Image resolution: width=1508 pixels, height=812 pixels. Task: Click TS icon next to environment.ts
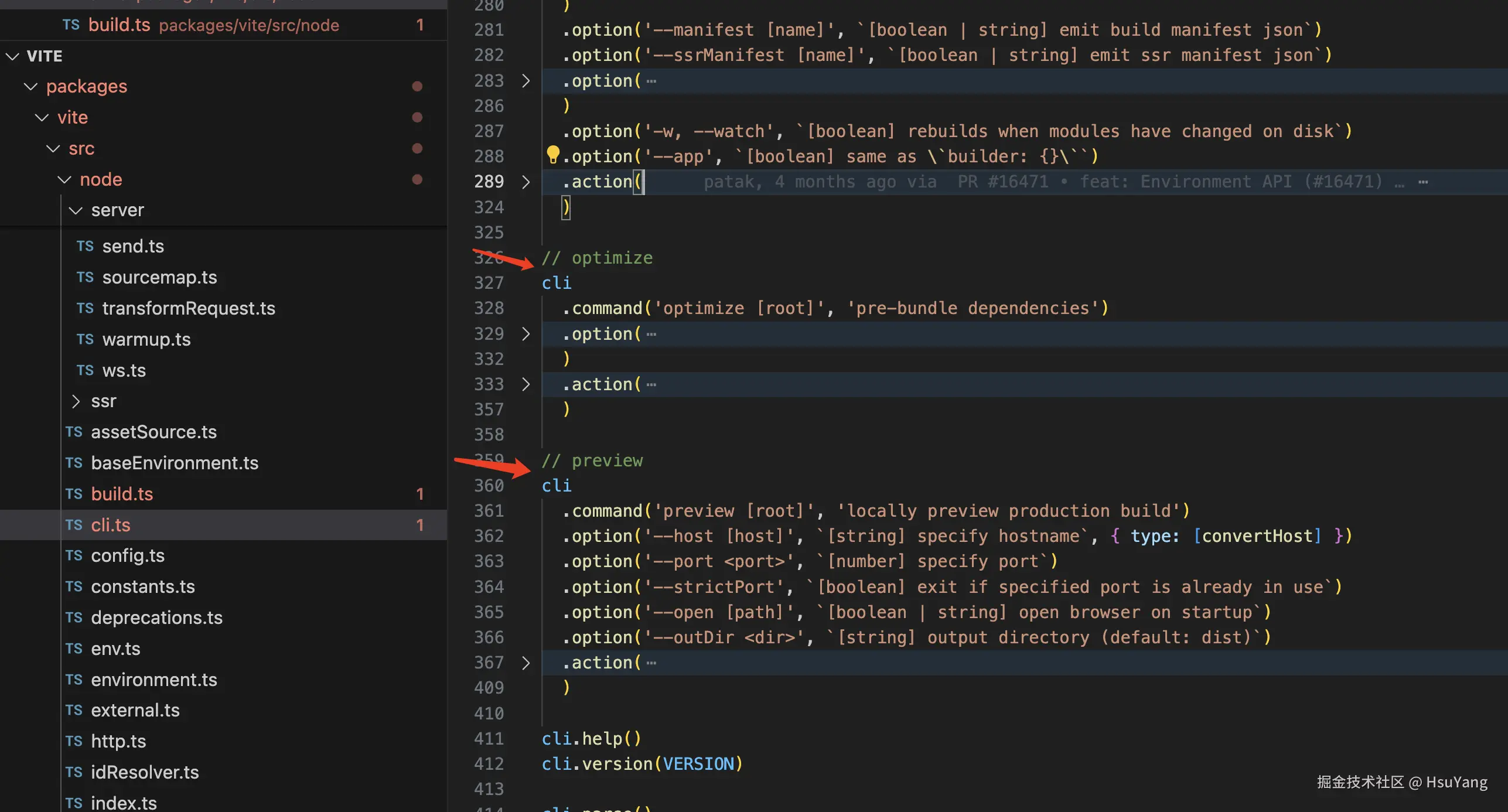point(74,680)
